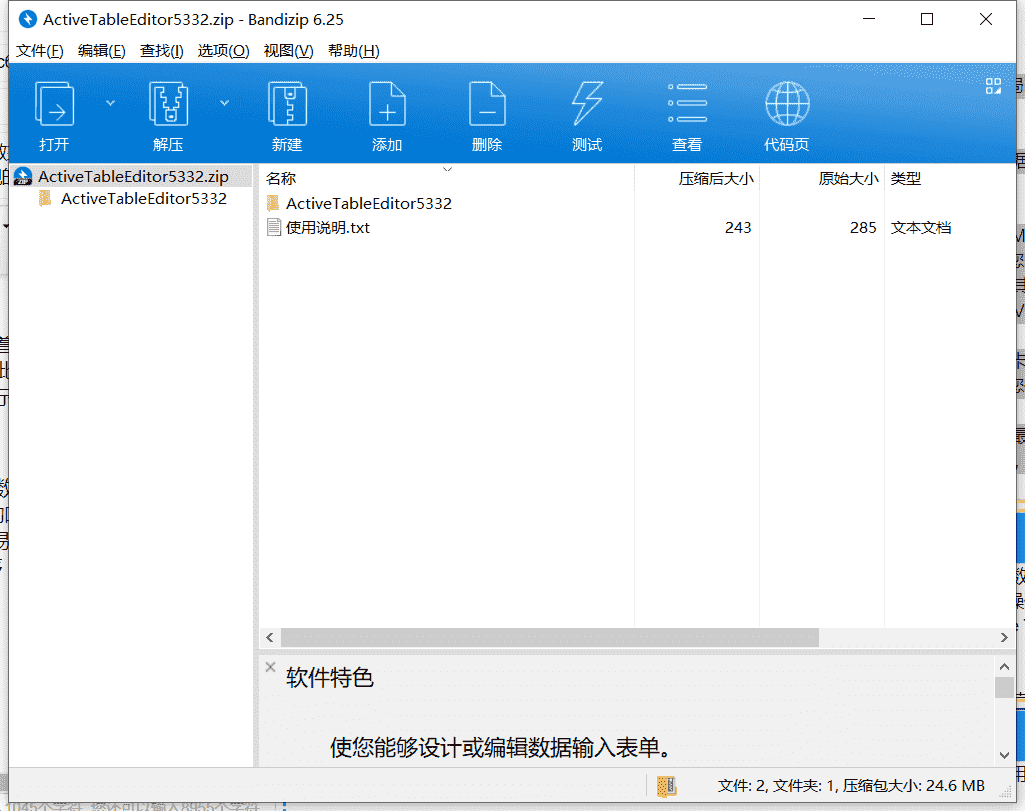
Task: Click the folder icon in file list
Action: click(273, 203)
